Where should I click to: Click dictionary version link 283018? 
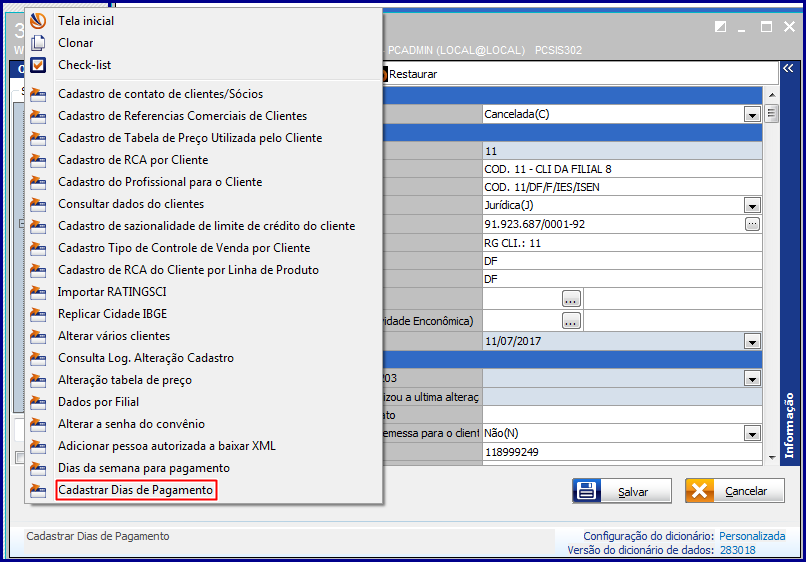(738, 550)
